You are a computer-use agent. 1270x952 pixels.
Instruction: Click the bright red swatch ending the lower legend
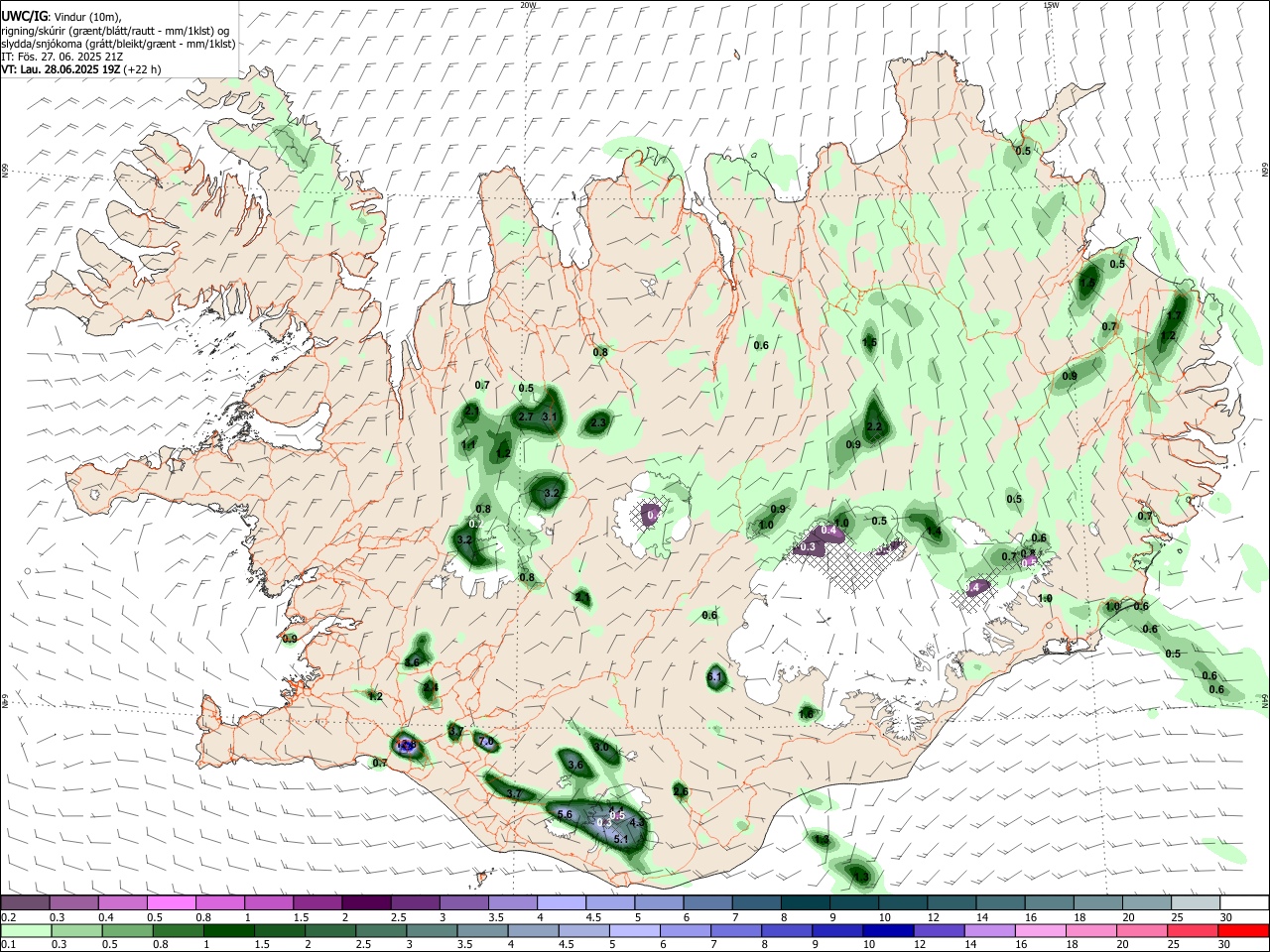(x=1244, y=930)
